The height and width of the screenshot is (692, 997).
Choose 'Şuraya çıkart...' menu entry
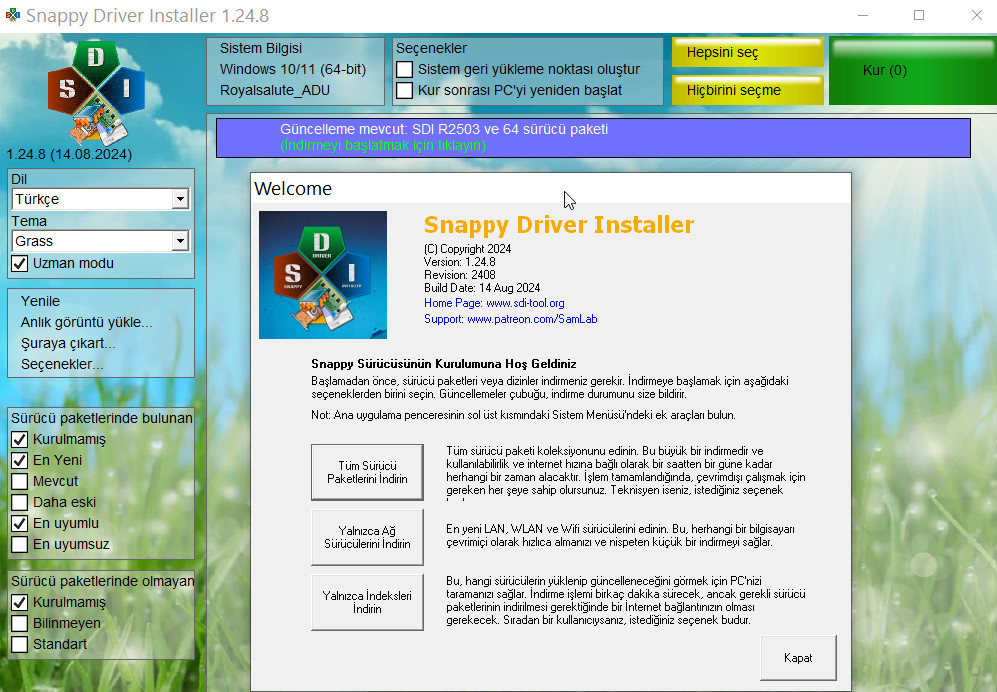pos(68,343)
